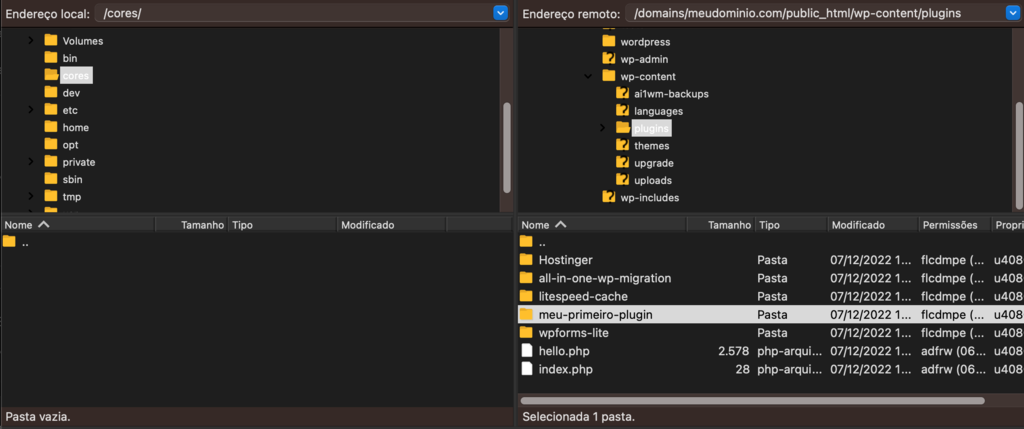Select the home folder icon
The image size is (1024, 429).
tap(51, 127)
